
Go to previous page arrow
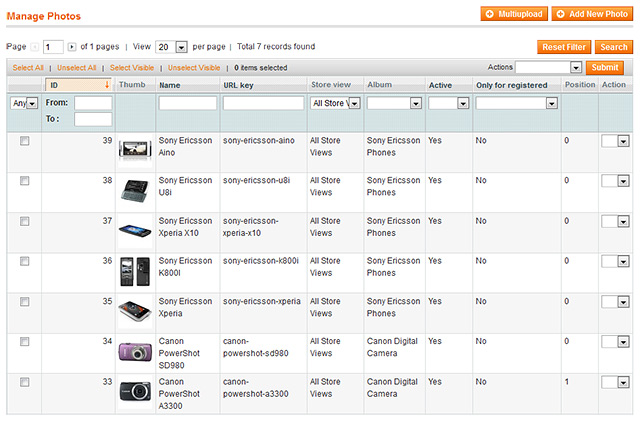(35, 47)
